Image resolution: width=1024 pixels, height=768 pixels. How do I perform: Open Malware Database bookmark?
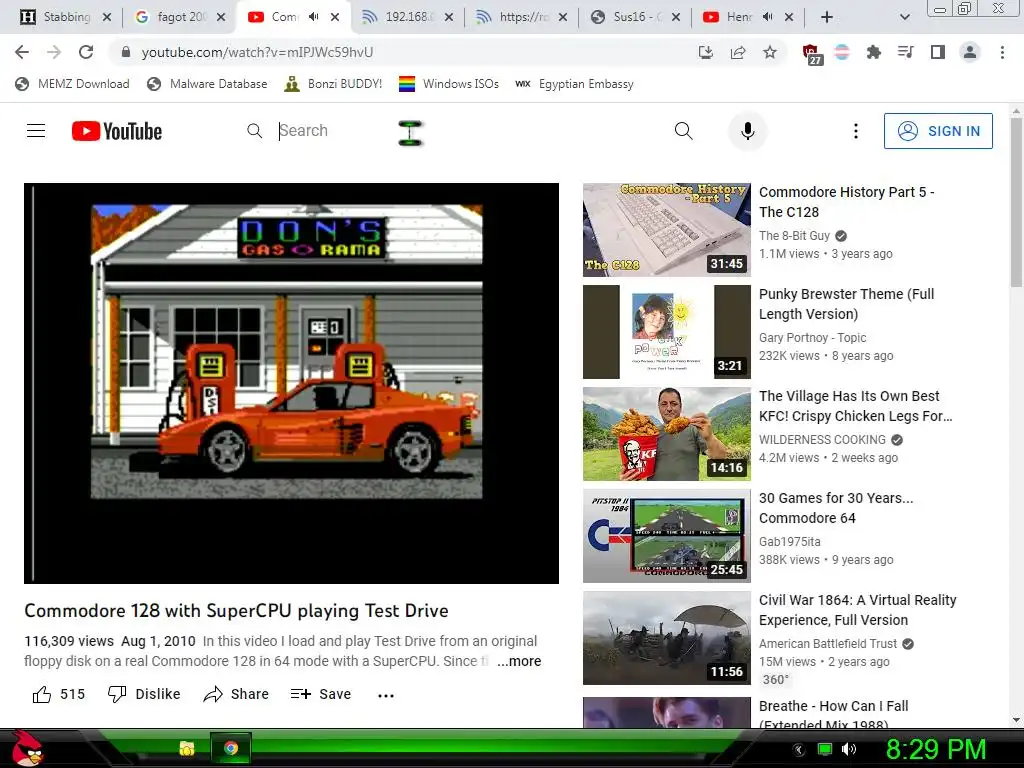(208, 84)
